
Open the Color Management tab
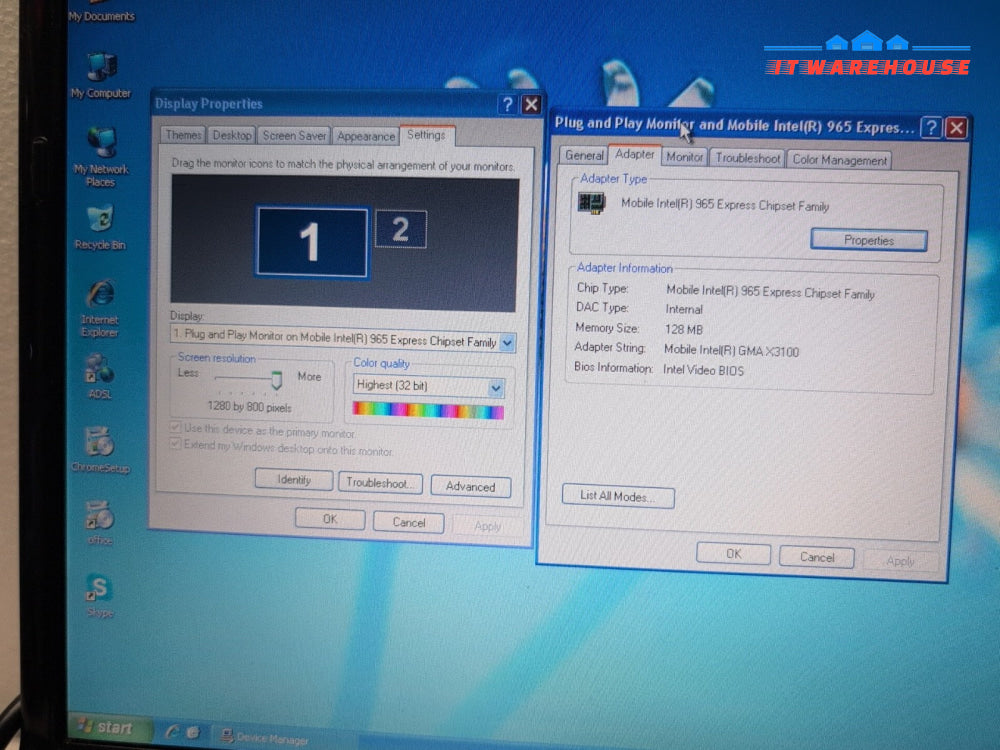[839, 160]
